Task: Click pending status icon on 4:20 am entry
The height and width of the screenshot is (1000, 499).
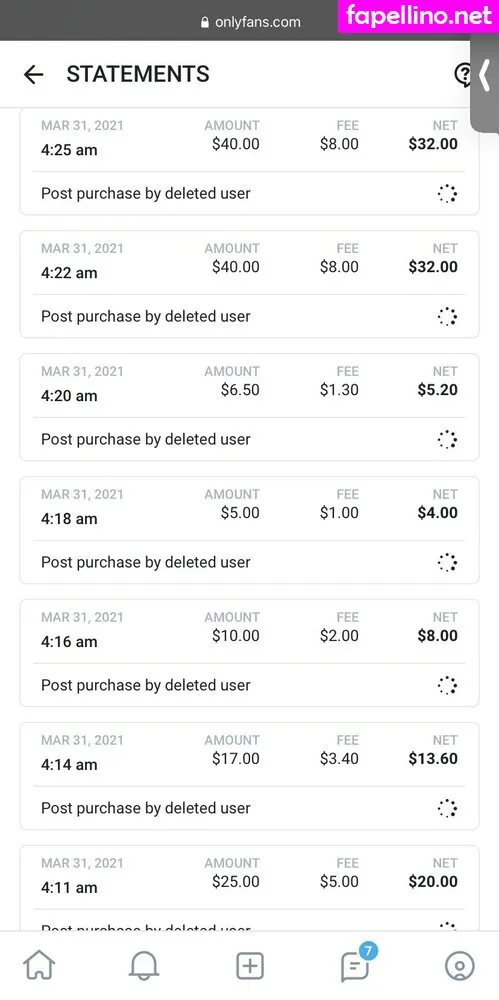Action: [x=447, y=439]
